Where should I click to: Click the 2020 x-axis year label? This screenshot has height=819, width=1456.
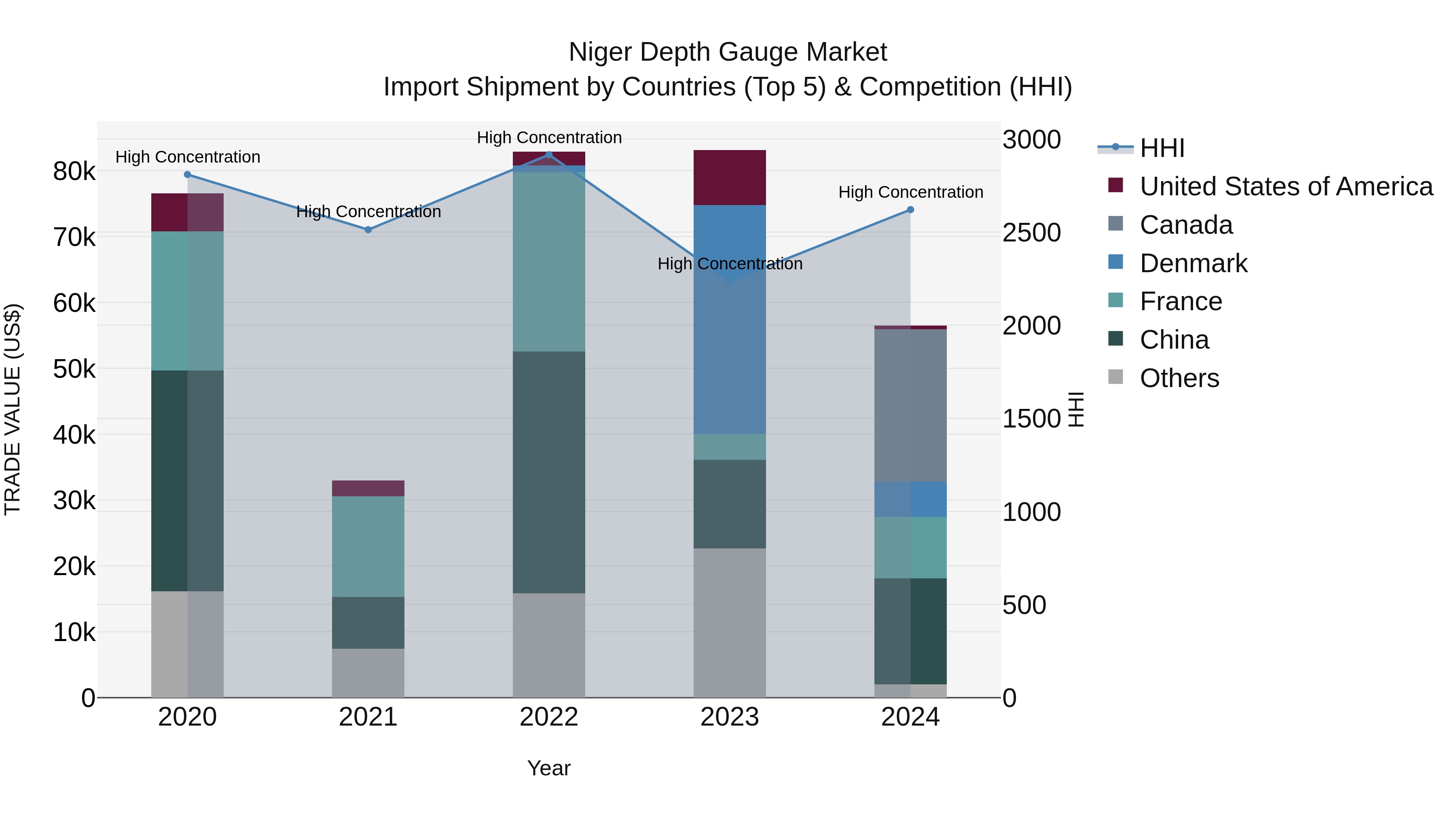pos(188,717)
